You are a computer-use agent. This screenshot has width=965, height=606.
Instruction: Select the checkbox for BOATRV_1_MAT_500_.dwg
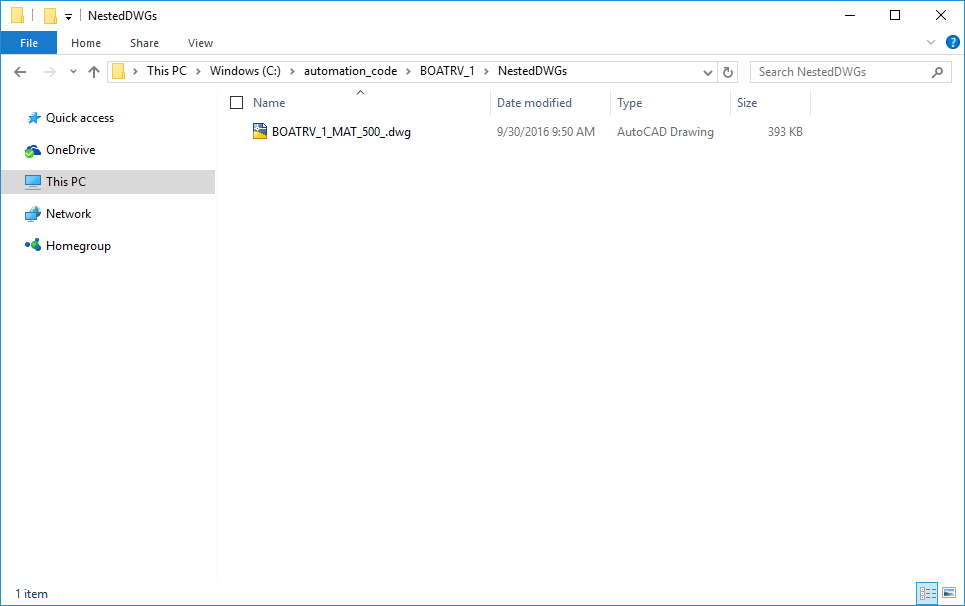click(236, 131)
